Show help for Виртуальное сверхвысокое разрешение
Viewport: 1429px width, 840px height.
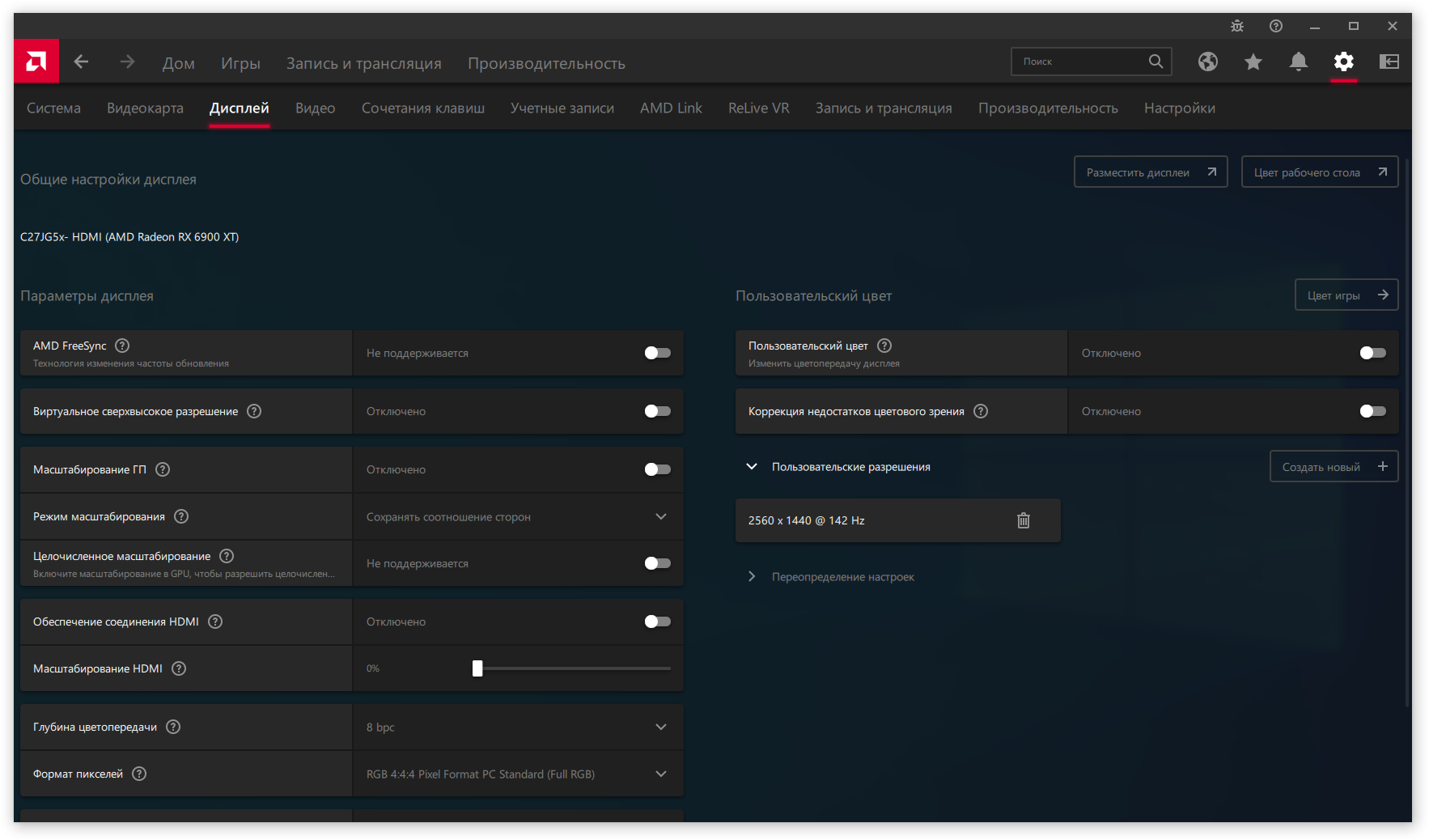coord(254,411)
